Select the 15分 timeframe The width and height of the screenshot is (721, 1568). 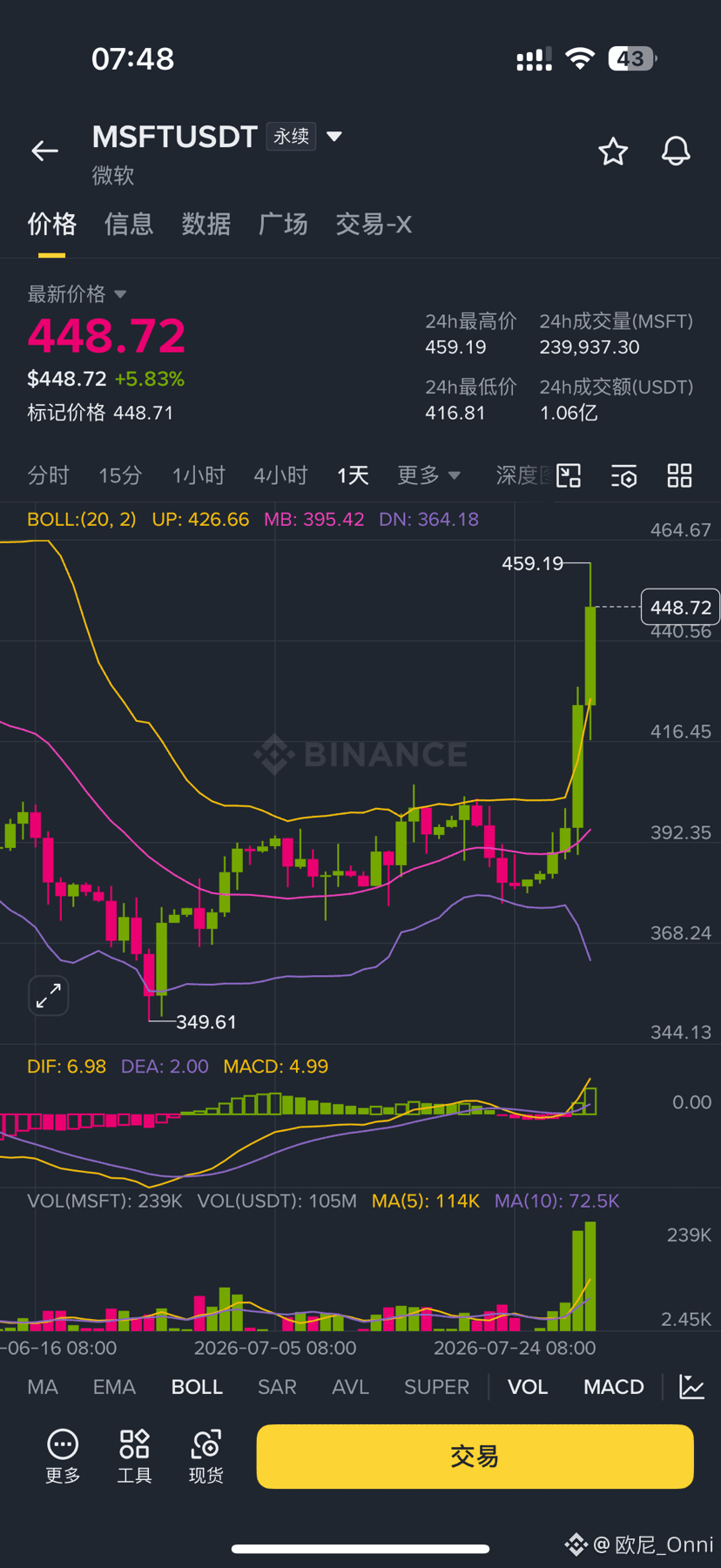click(120, 475)
